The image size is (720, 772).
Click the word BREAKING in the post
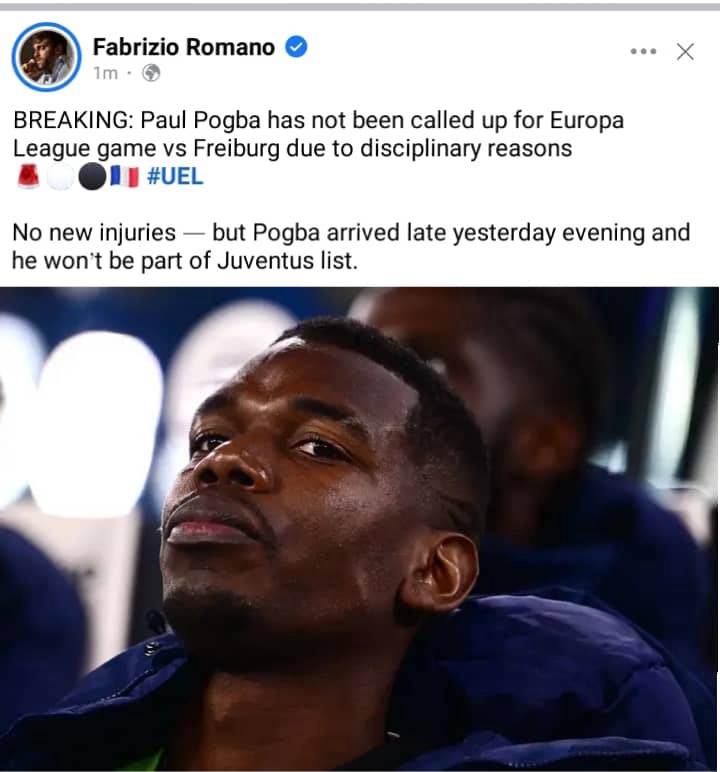[72, 120]
